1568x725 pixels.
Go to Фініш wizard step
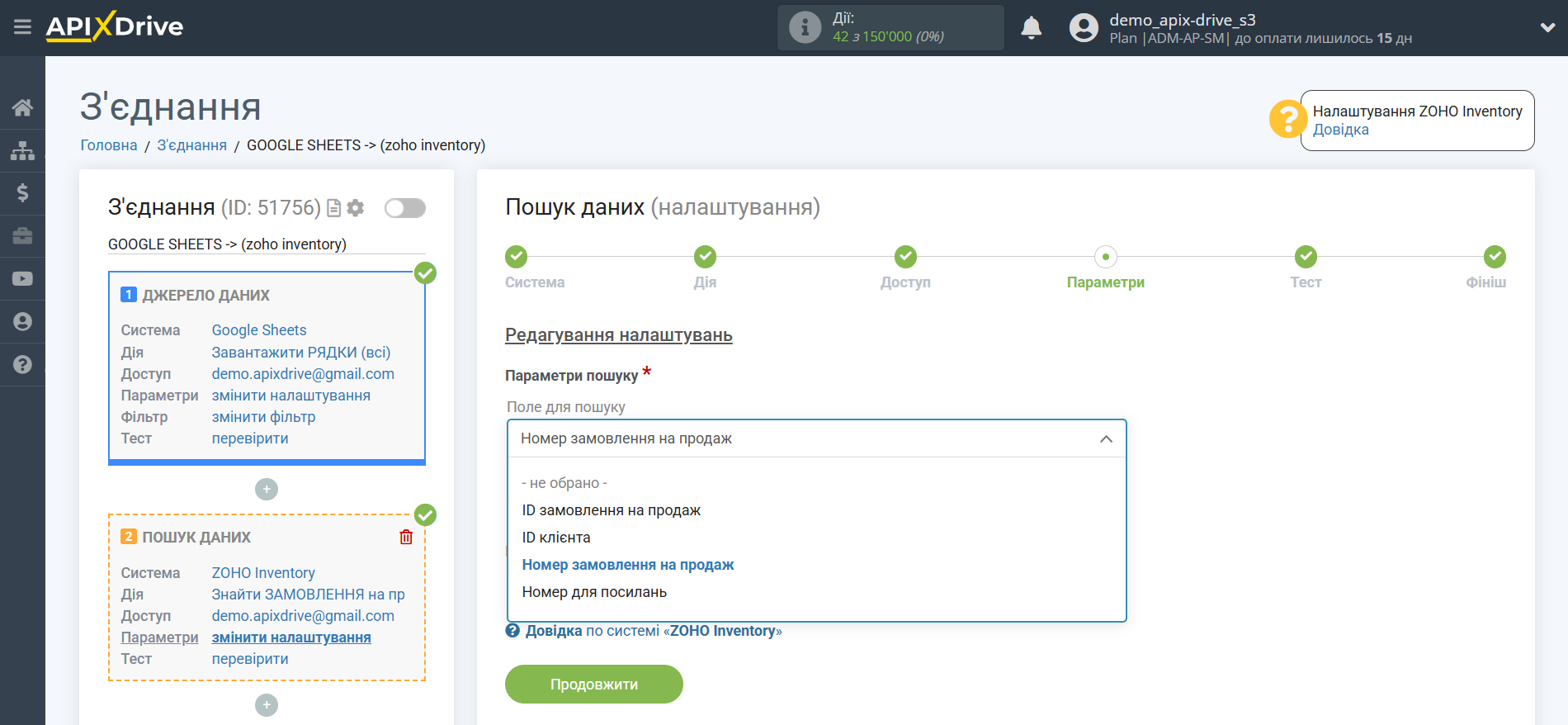click(x=1495, y=257)
